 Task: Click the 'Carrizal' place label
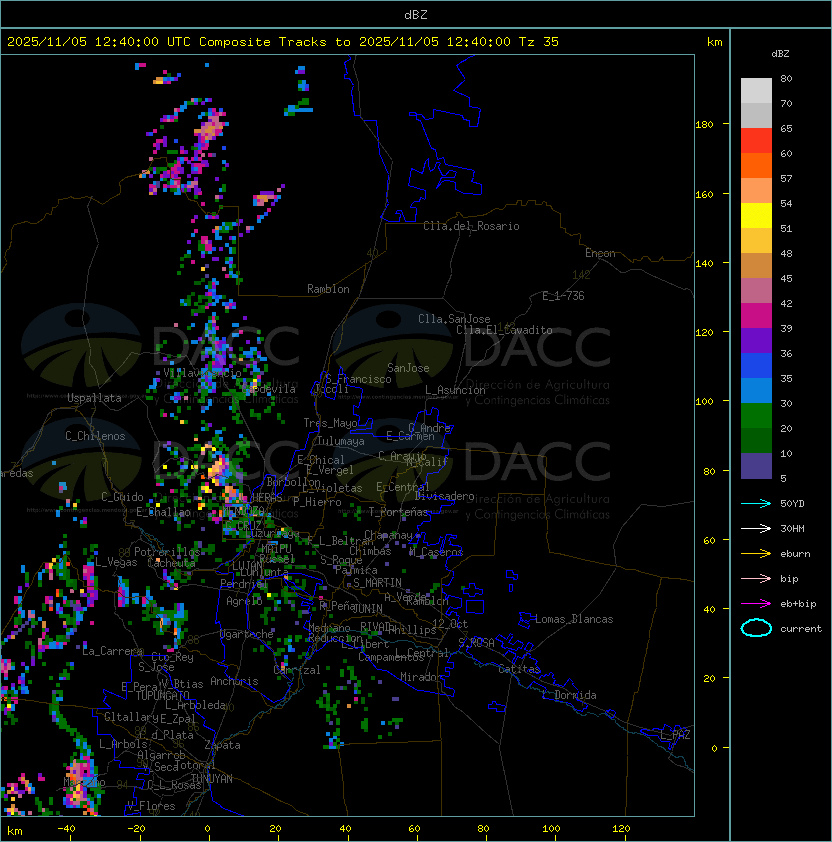pos(296,670)
